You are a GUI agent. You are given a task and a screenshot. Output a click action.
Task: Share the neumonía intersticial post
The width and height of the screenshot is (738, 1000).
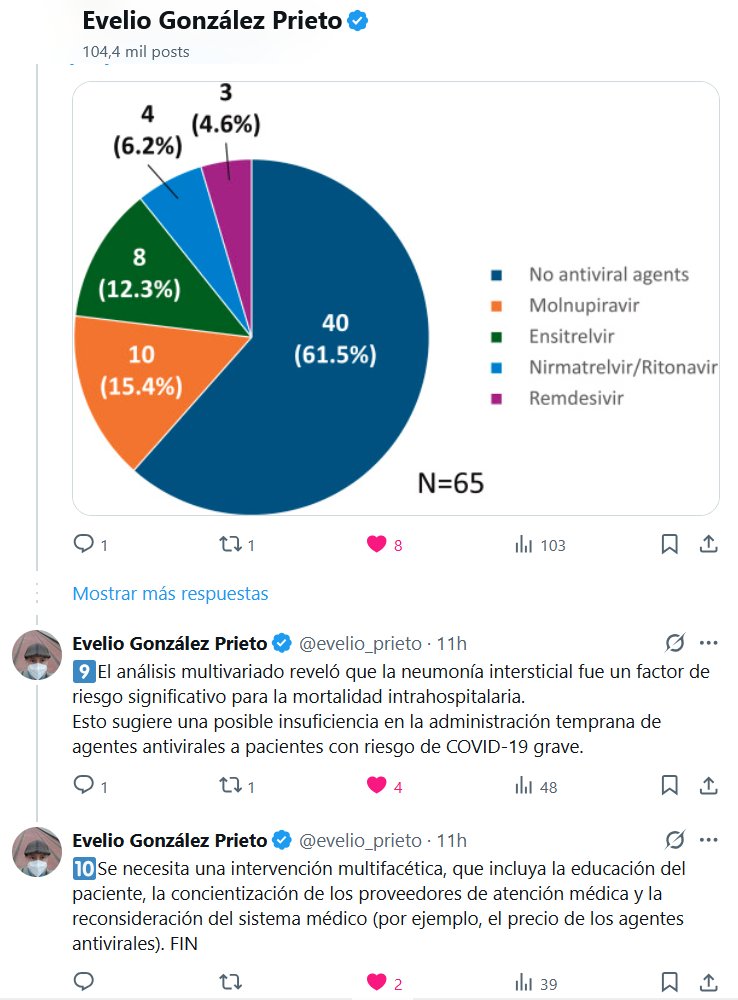tap(708, 786)
